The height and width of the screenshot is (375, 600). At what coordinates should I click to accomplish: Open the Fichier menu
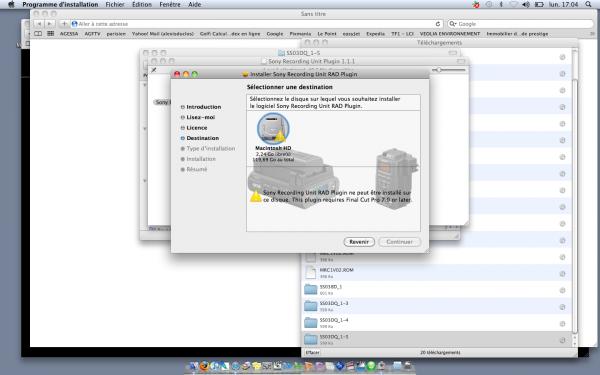click(x=115, y=5)
